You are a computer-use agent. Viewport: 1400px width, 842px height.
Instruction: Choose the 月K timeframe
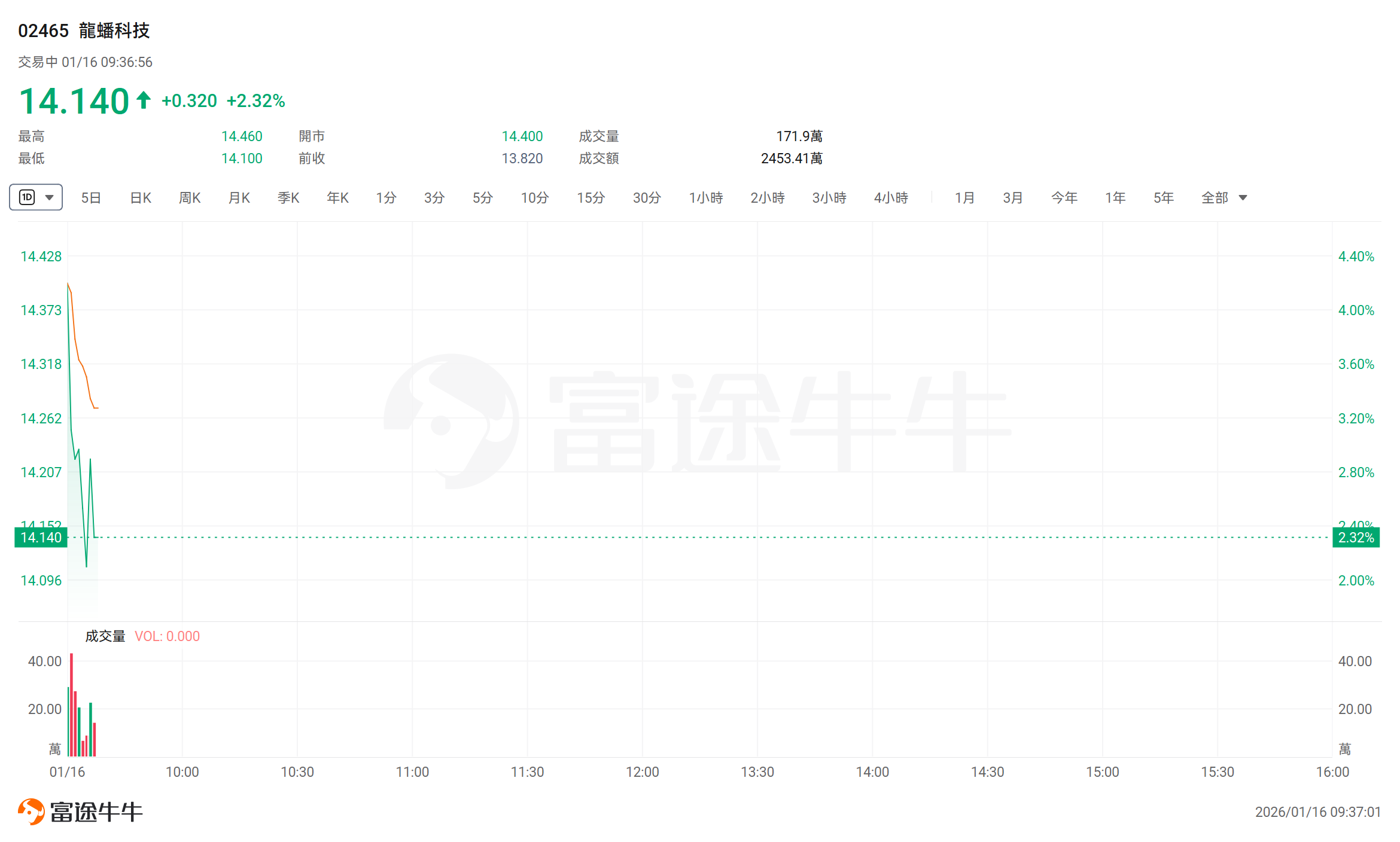pos(239,197)
